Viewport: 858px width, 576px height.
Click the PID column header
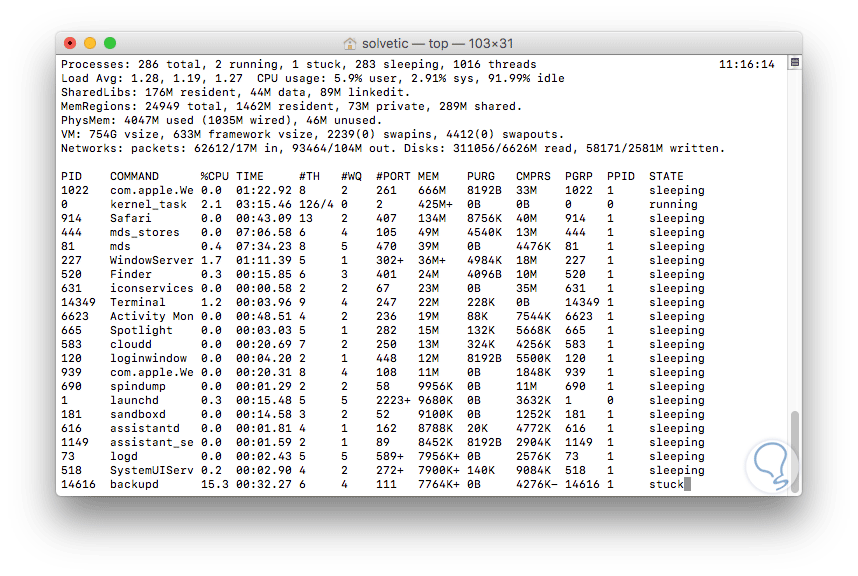coord(72,176)
